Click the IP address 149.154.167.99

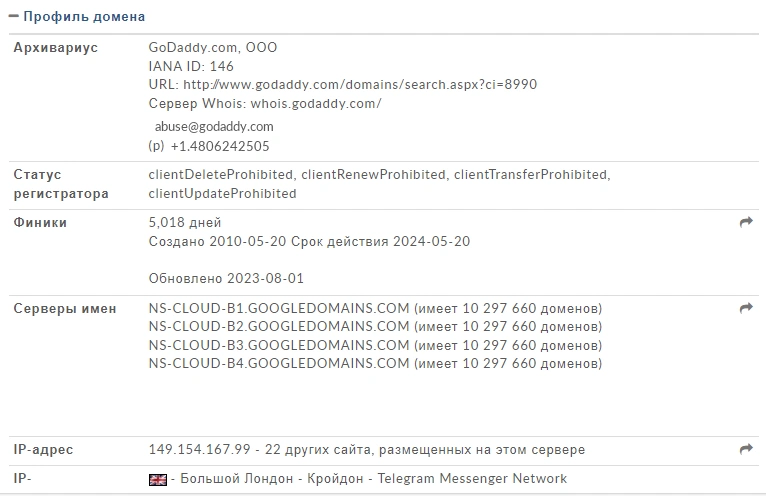tap(199, 450)
